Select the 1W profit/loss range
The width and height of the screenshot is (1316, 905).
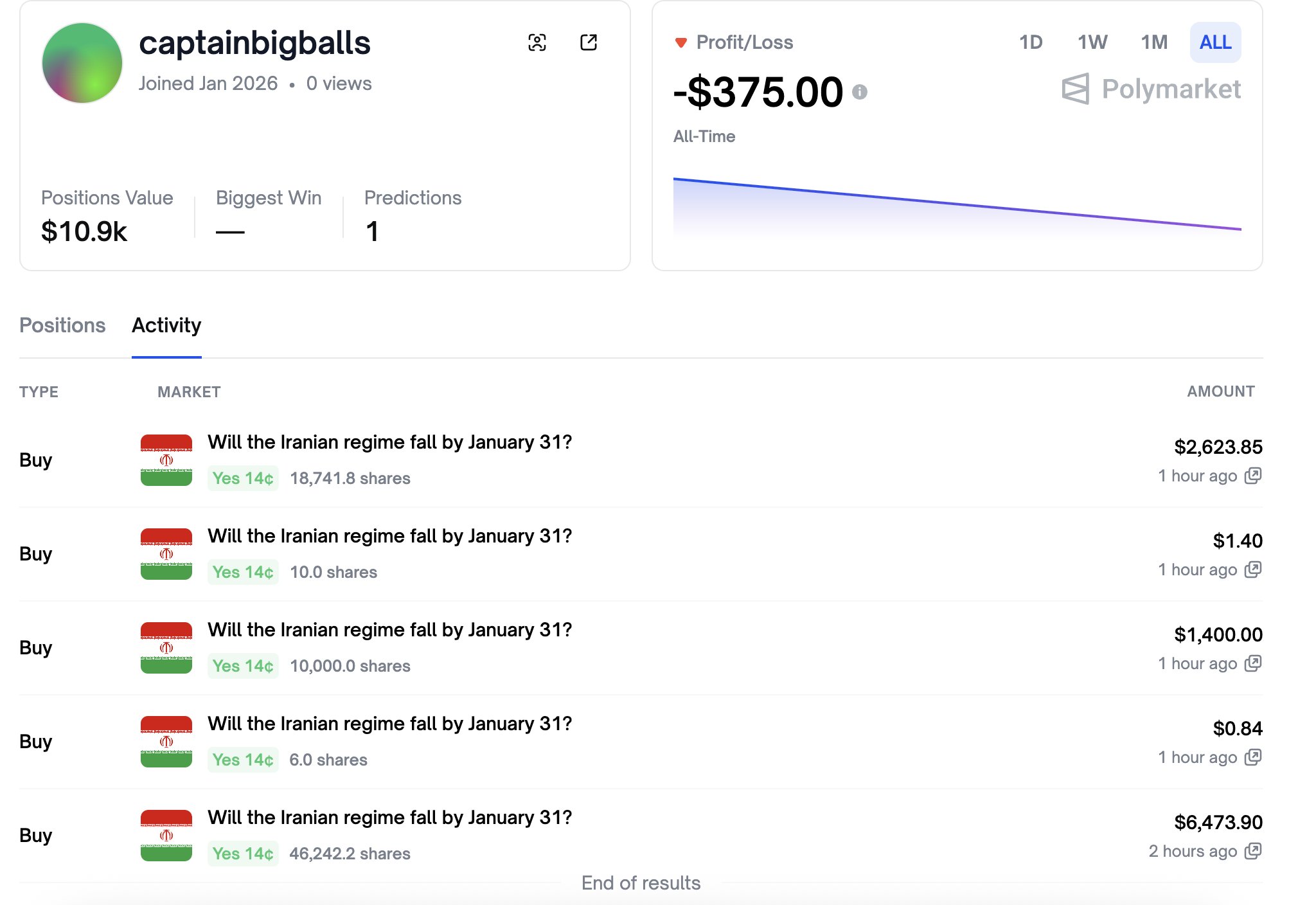click(x=1092, y=42)
